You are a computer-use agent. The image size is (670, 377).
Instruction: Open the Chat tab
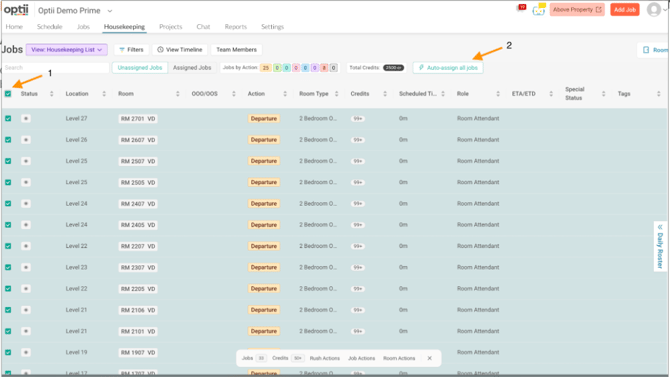point(203,27)
